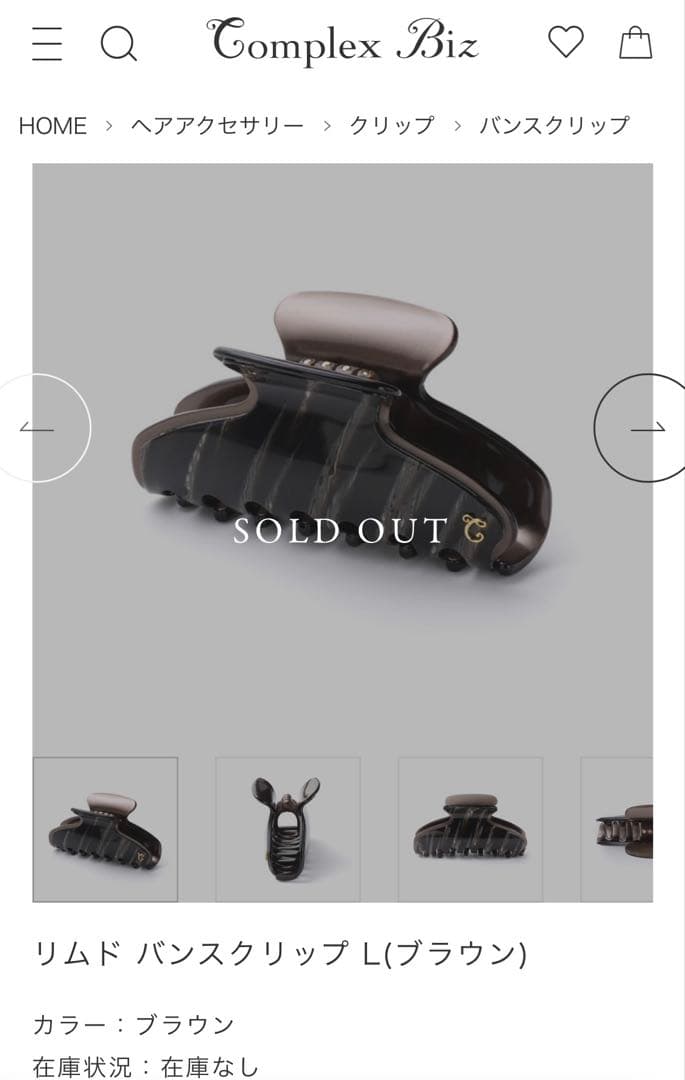Screen dimensions: 685x1080
Task: Click the カラー：ブラウン color label
Action: pyautogui.click(x=134, y=1024)
